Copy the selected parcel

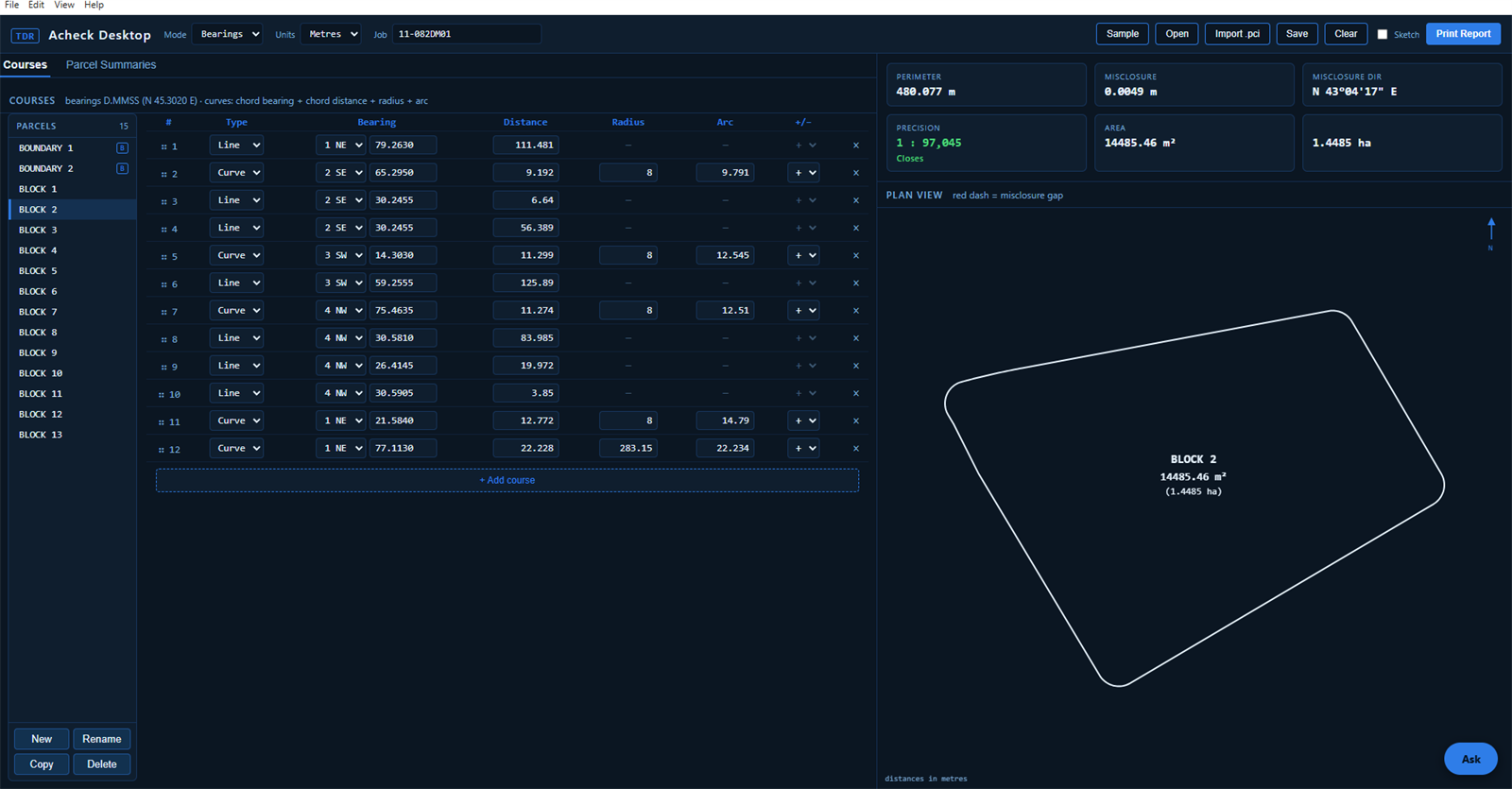42,764
